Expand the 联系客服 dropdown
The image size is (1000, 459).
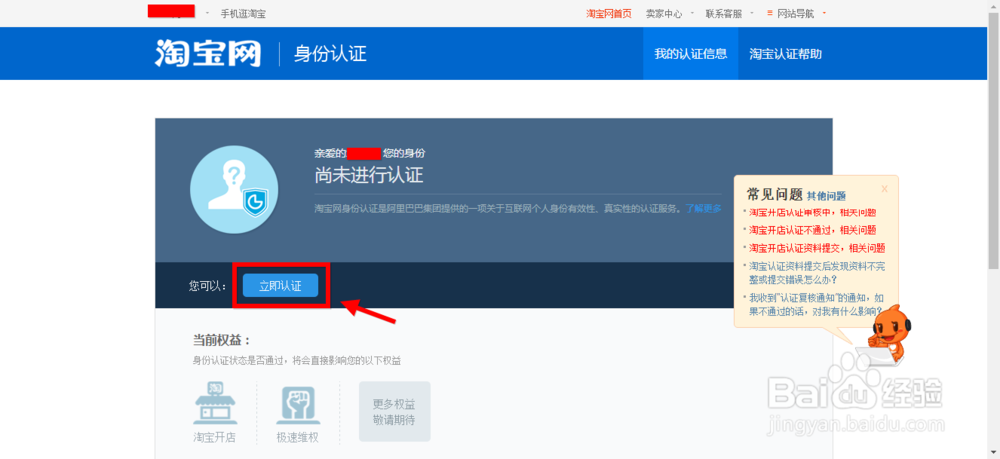pyautogui.click(x=752, y=13)
